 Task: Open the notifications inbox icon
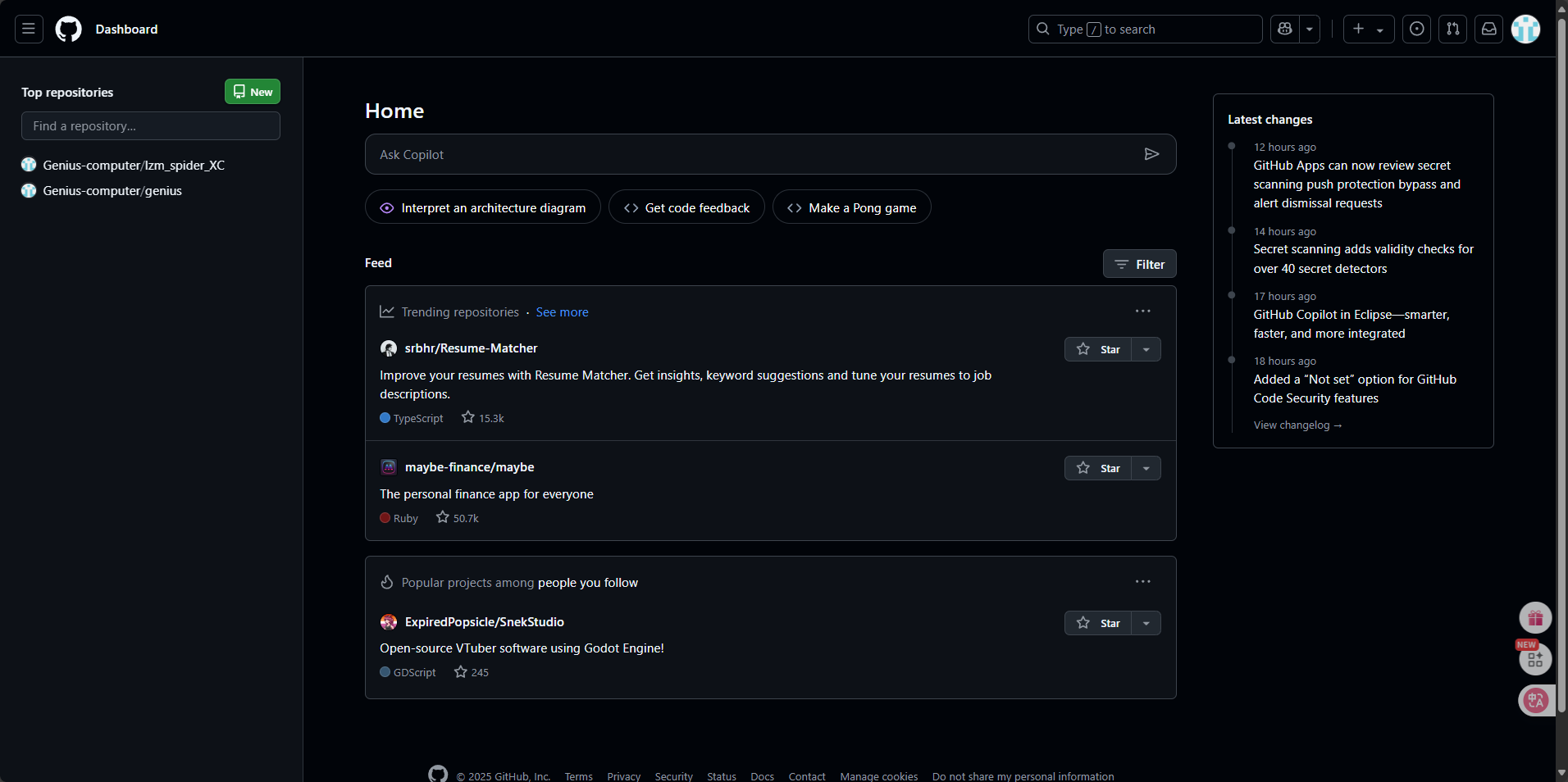(x=1488, y=30)
